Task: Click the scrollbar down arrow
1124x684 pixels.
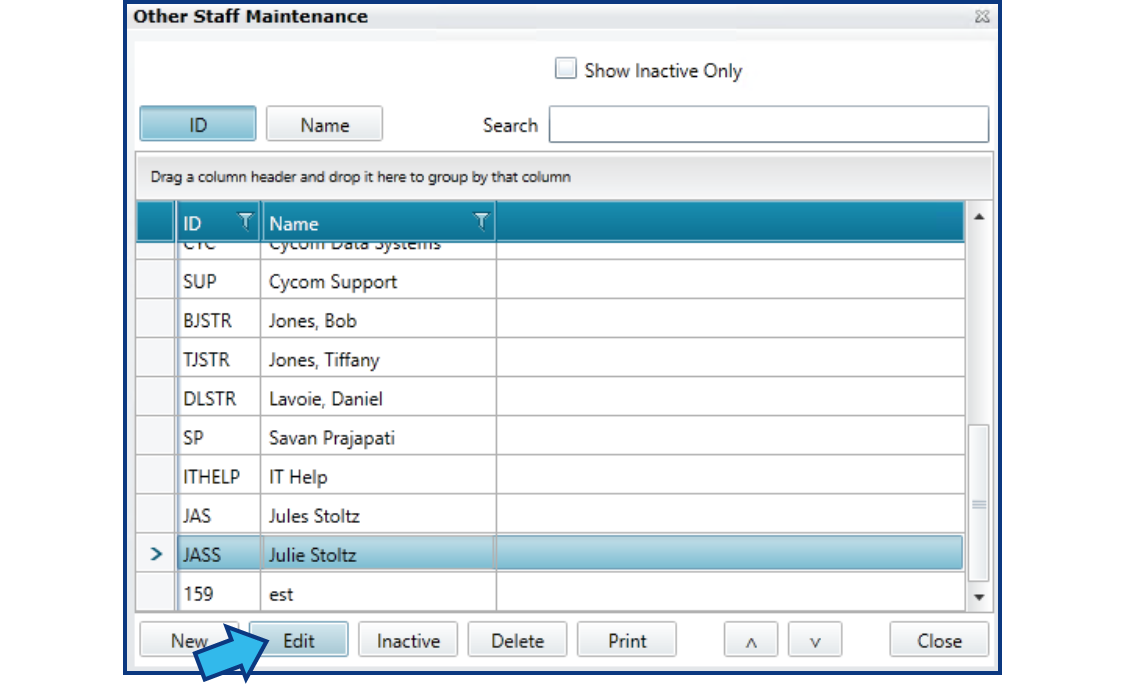Action: click(x=978, y=597)
